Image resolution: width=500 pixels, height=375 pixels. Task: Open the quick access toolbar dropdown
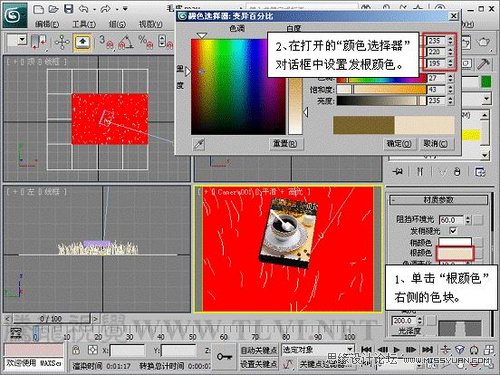click(125, 9)
